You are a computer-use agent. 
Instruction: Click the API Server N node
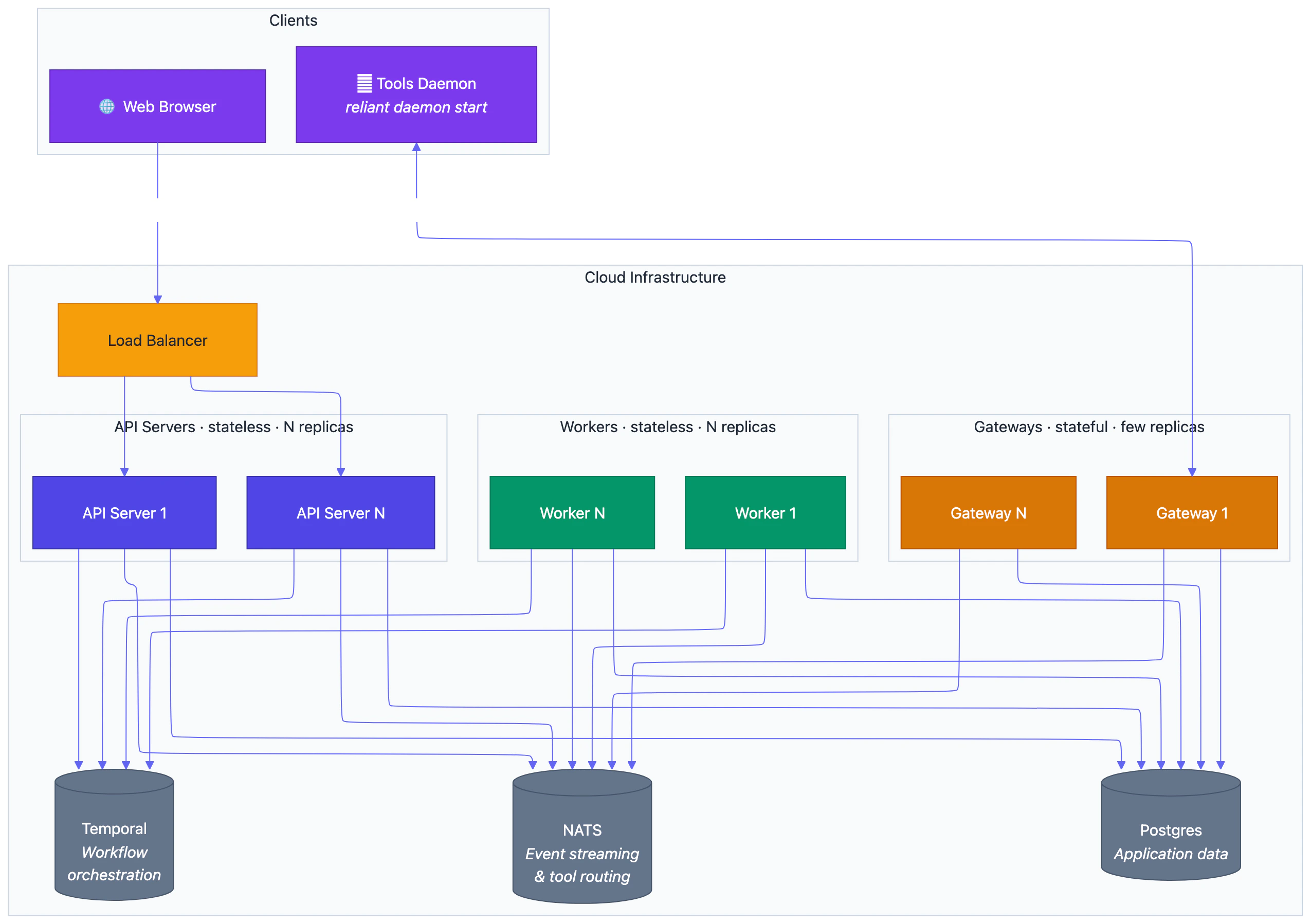(340, 512)
